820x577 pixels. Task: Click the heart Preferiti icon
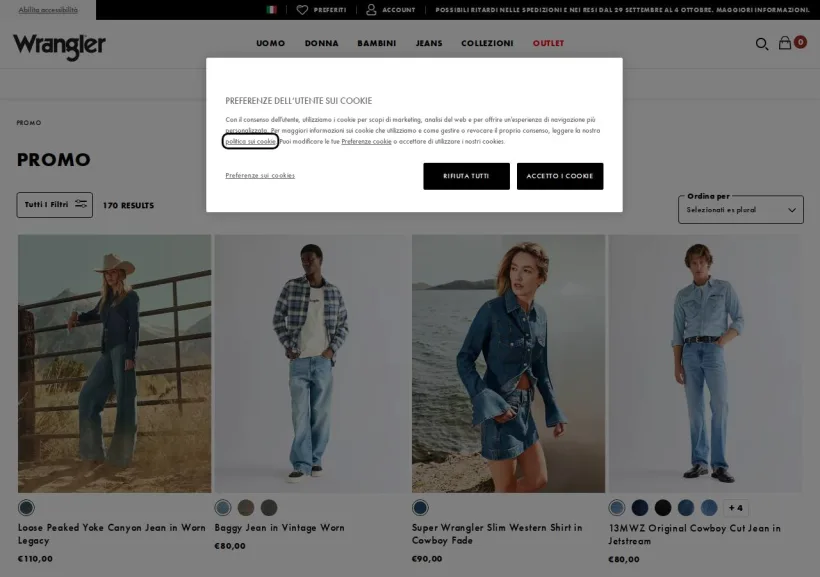(x=302, y=9)
